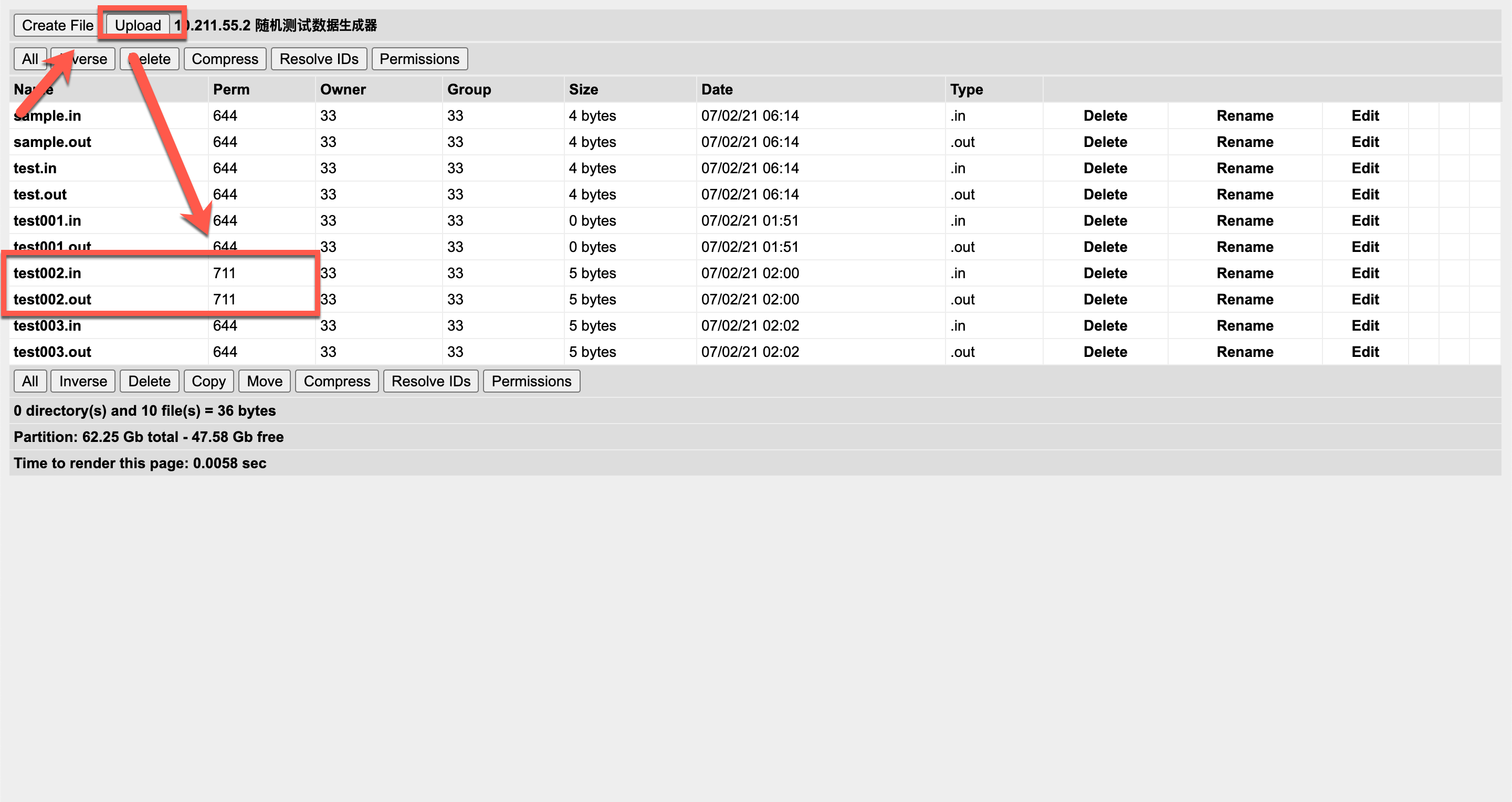Click the 随机测试数据生成器 path text
This screenshot has height=802, width=1512.
(316, 25)
